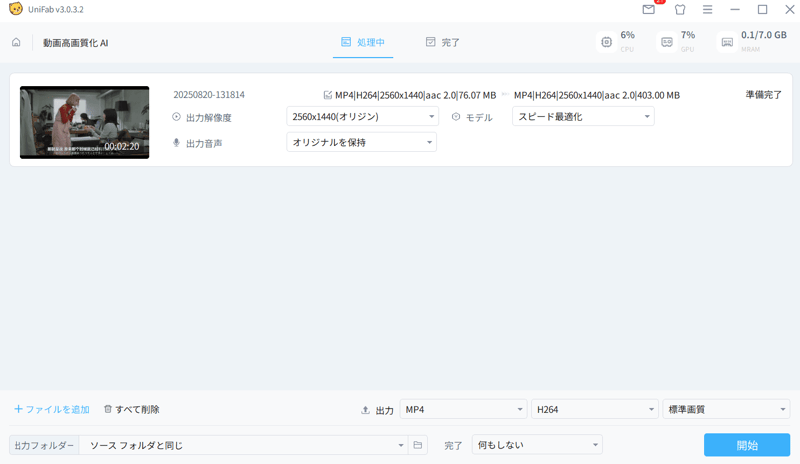Open the hamburger menu icon

point(708,10)
